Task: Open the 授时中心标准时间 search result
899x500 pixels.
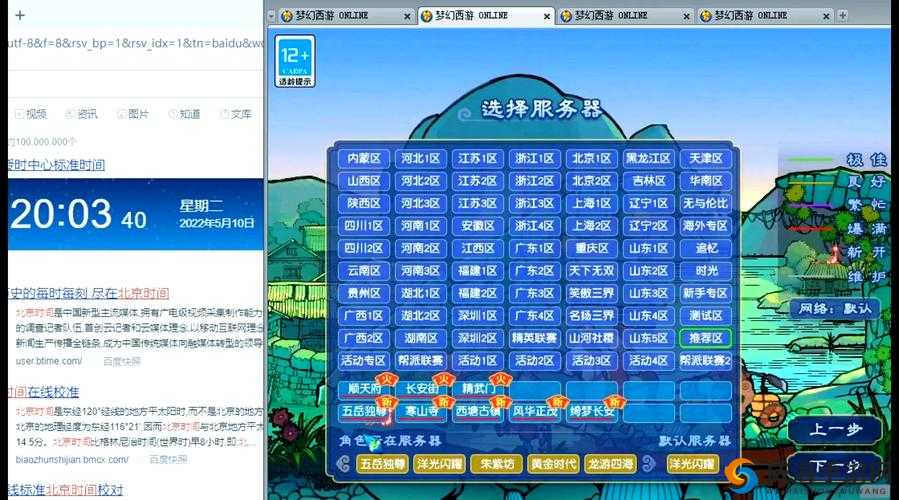Action: [56, 165]
